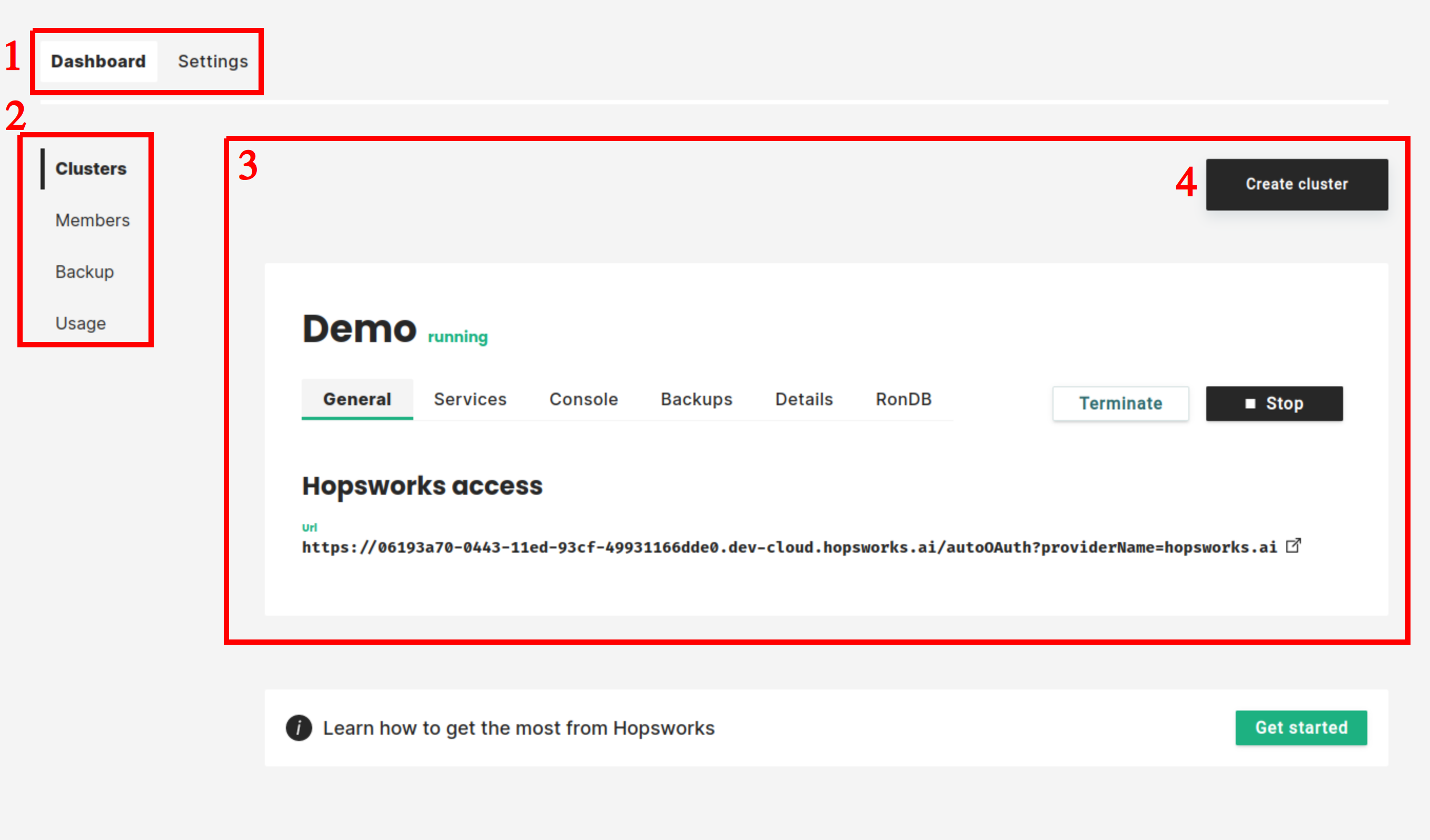Viewport: 1430px width, 840px height.
Task: Click the Create cluster button
Action: pyautogui.click(x=1297, y=184)
